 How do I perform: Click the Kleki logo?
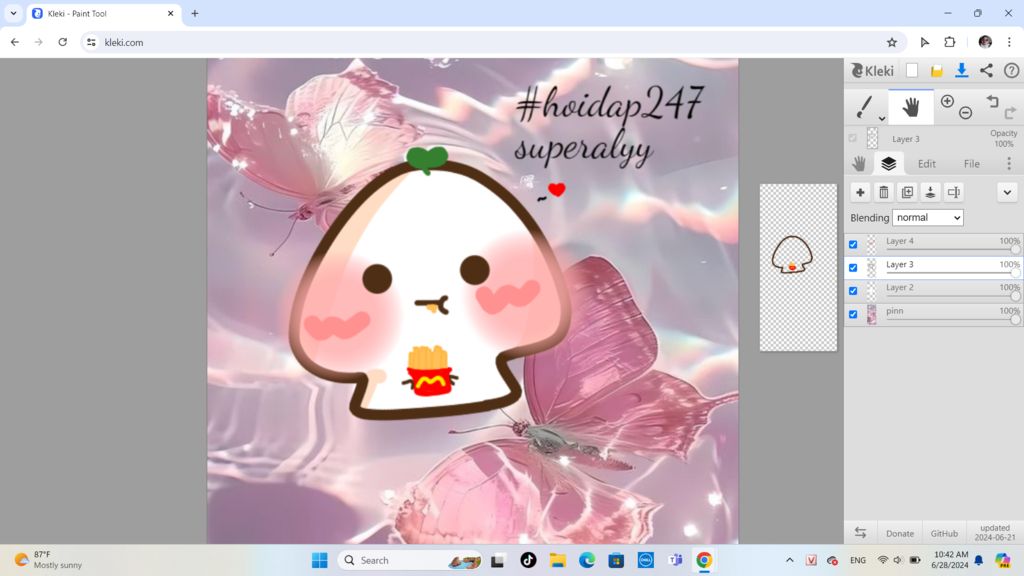tap(872, 71)
